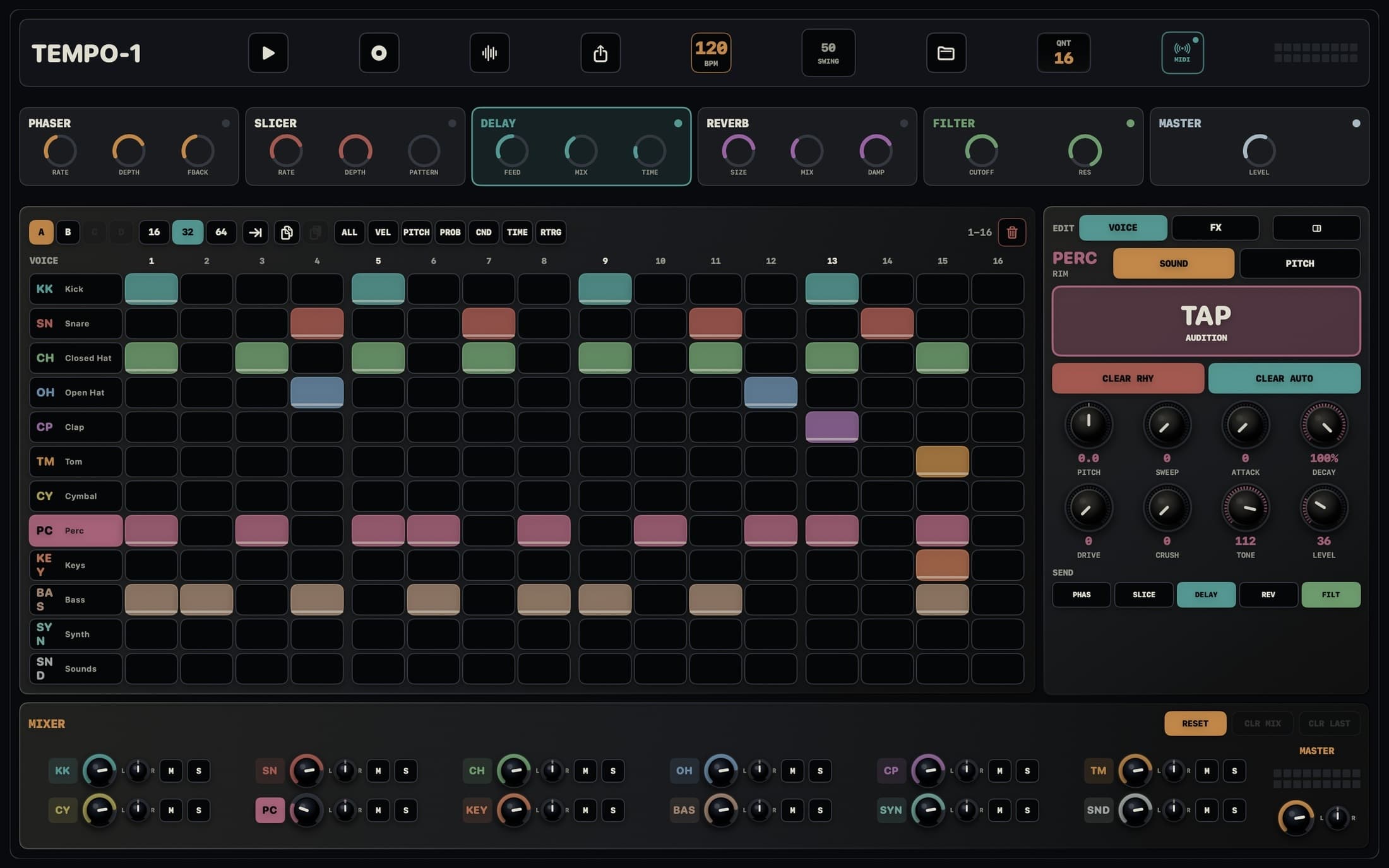Click the Perc TONE knob
Screen dimensions: 1389x868
coord(1245,508)
